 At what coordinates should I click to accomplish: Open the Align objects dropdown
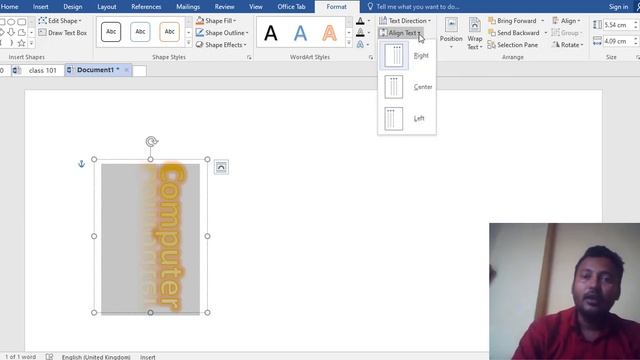point(566,20)
